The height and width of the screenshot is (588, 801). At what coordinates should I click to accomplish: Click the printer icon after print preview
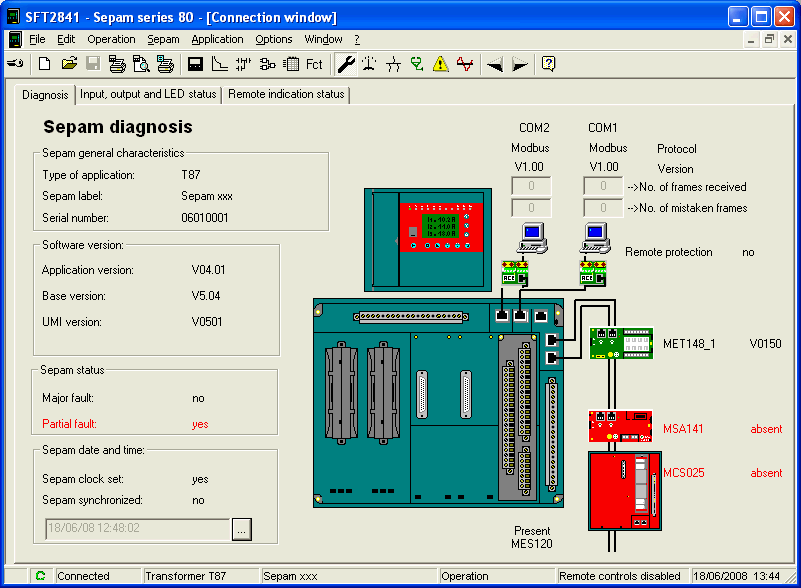tap(165, 64)
